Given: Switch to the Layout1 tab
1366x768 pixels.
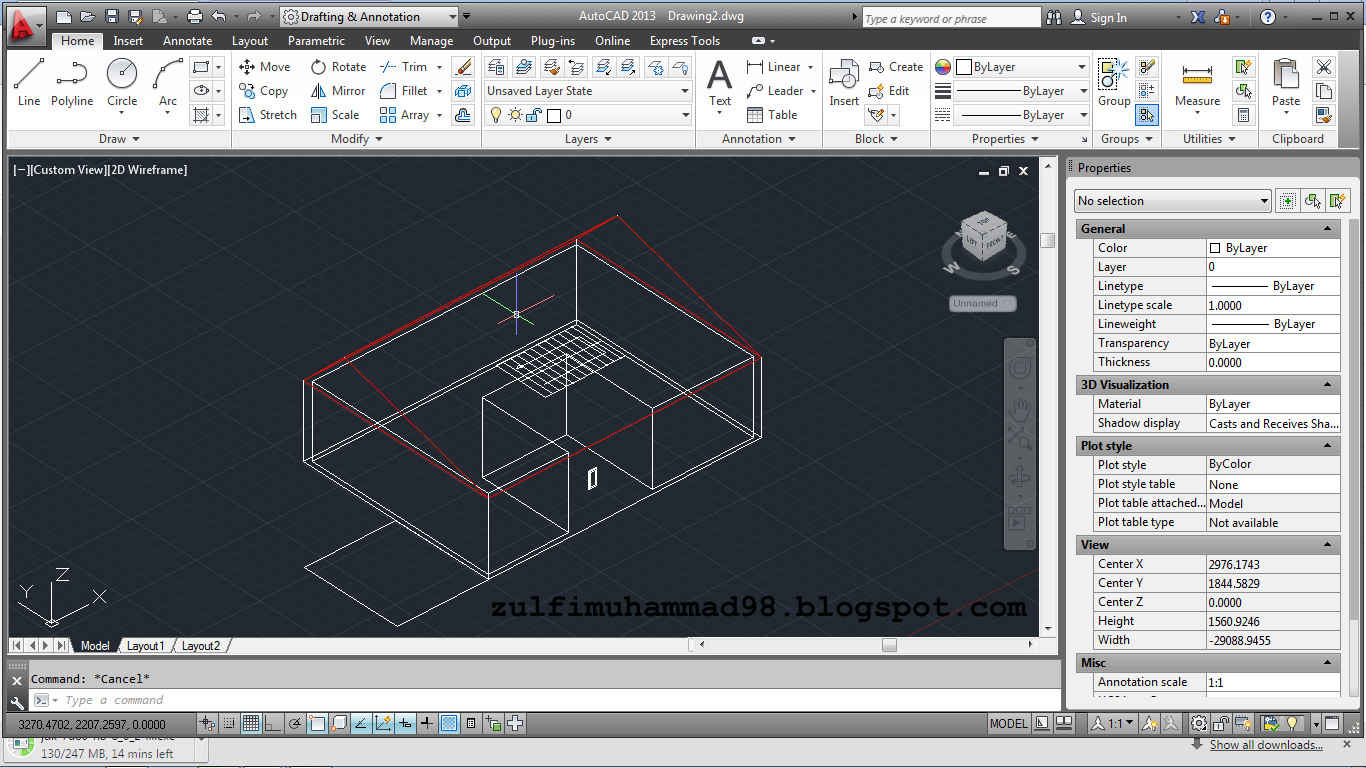Looking at the screenshot, I should (x=146, y=645).
